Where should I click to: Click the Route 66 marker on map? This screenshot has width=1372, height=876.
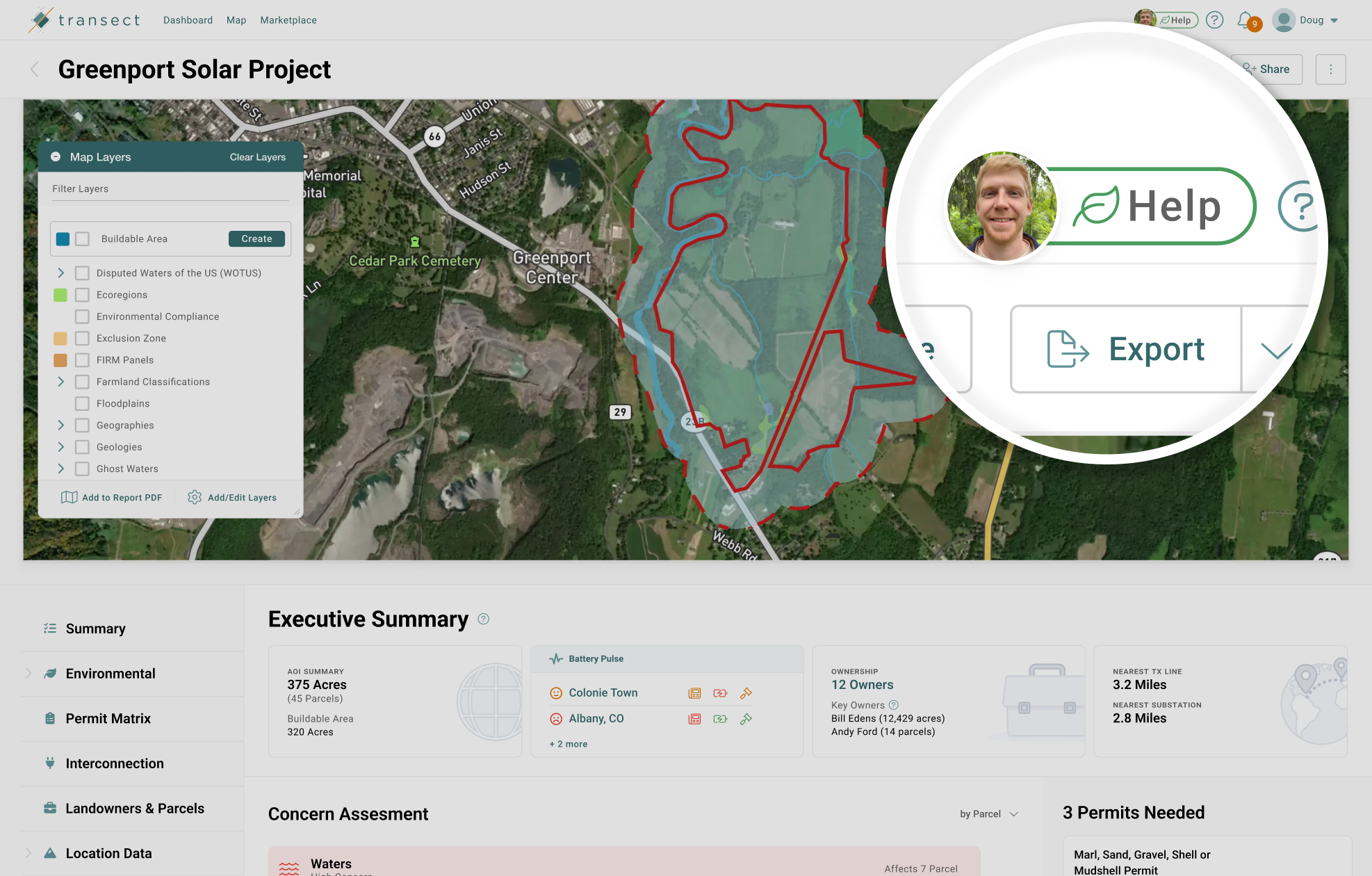434,136
